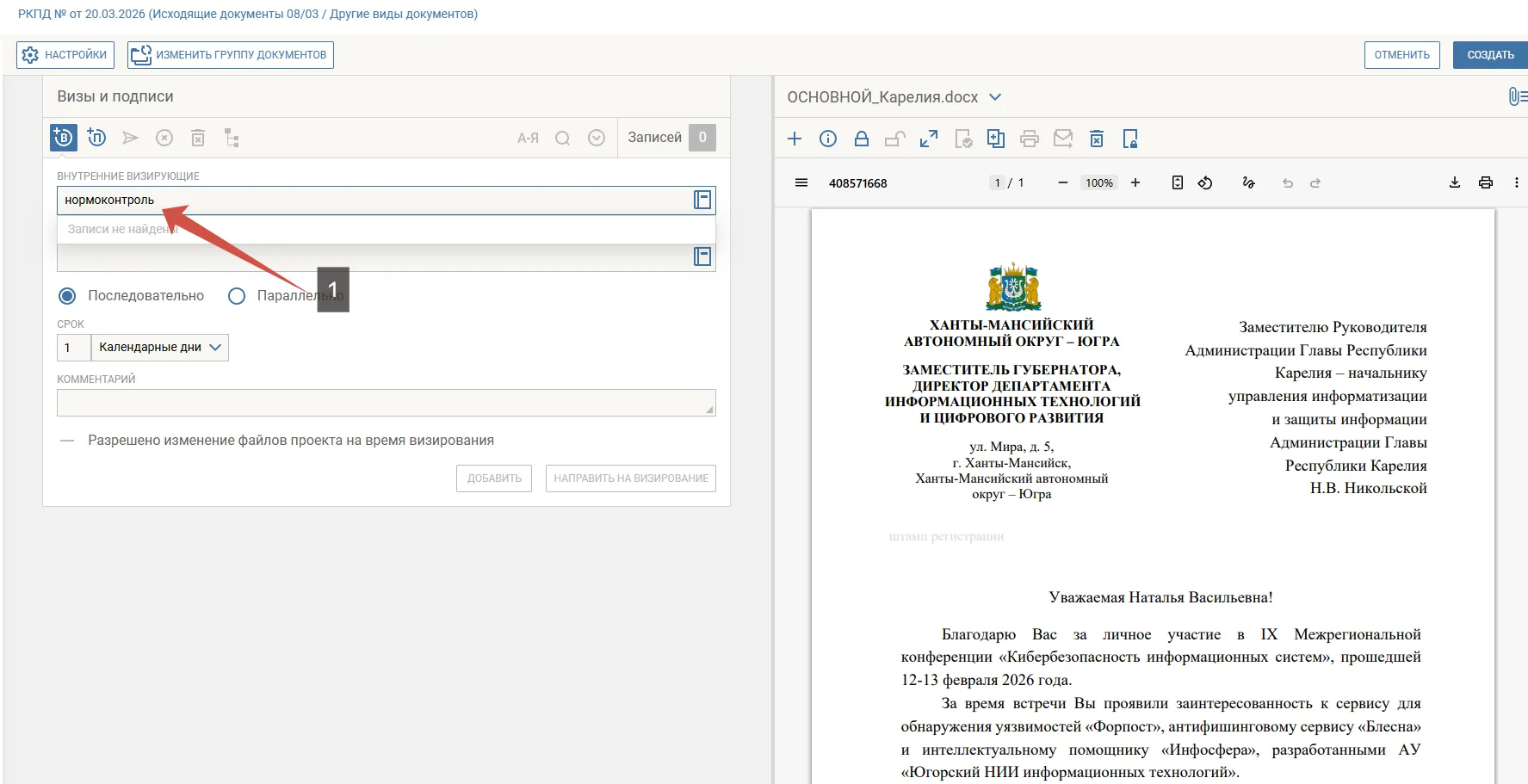Click the copy file plus icon

(996, 139)
